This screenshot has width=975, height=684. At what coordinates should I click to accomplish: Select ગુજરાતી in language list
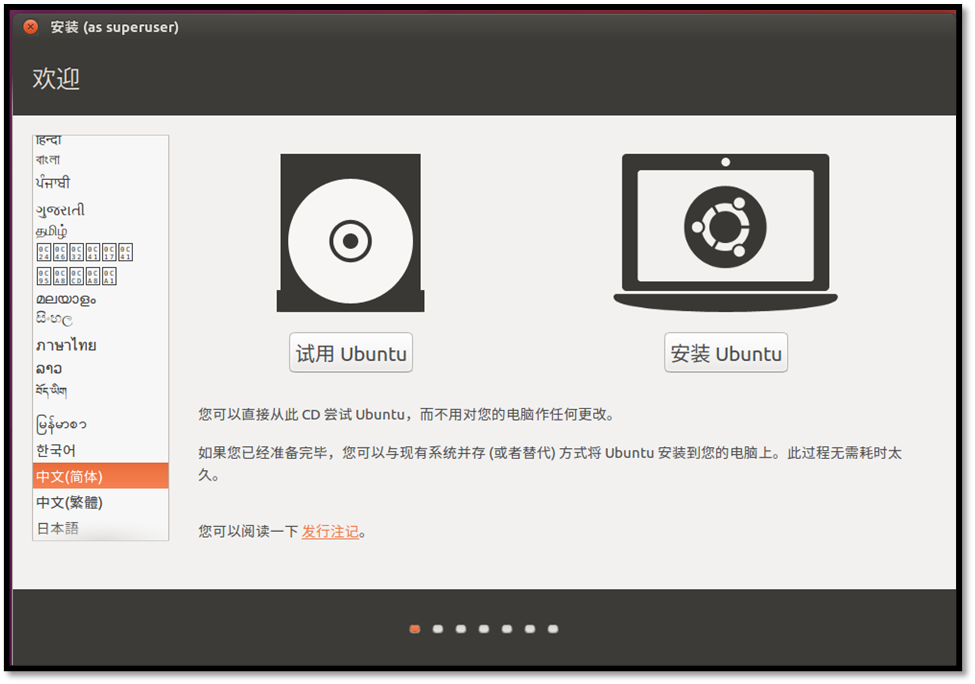[101, 210]
